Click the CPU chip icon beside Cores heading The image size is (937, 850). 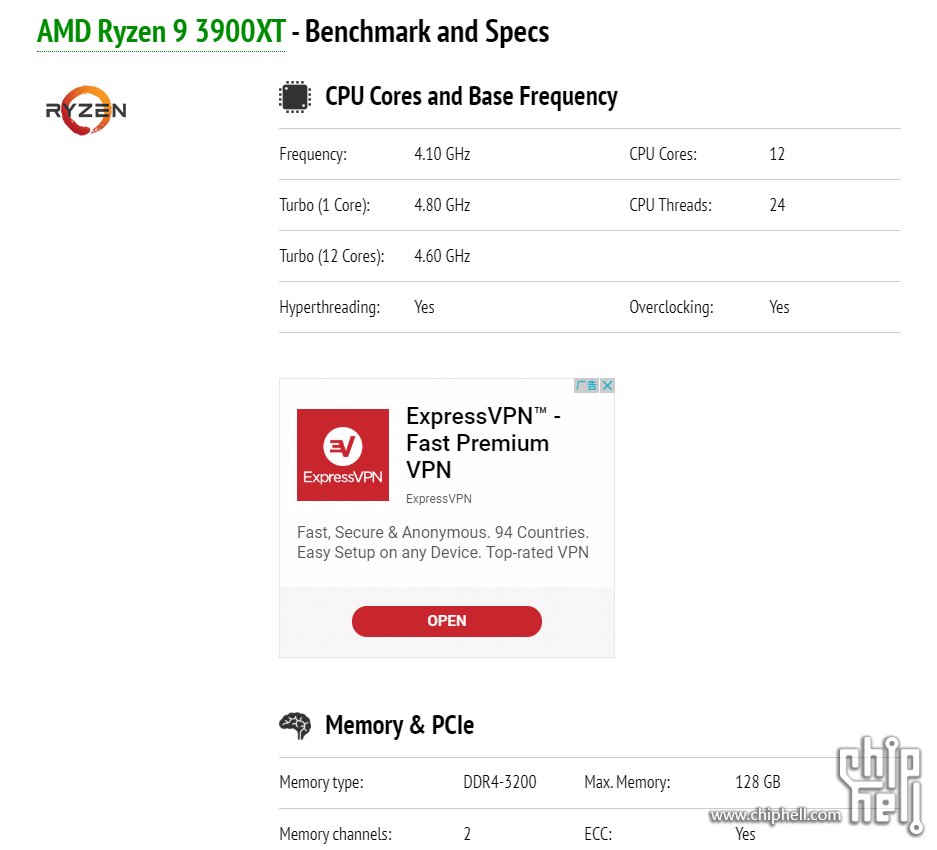(x=295, y=97)
